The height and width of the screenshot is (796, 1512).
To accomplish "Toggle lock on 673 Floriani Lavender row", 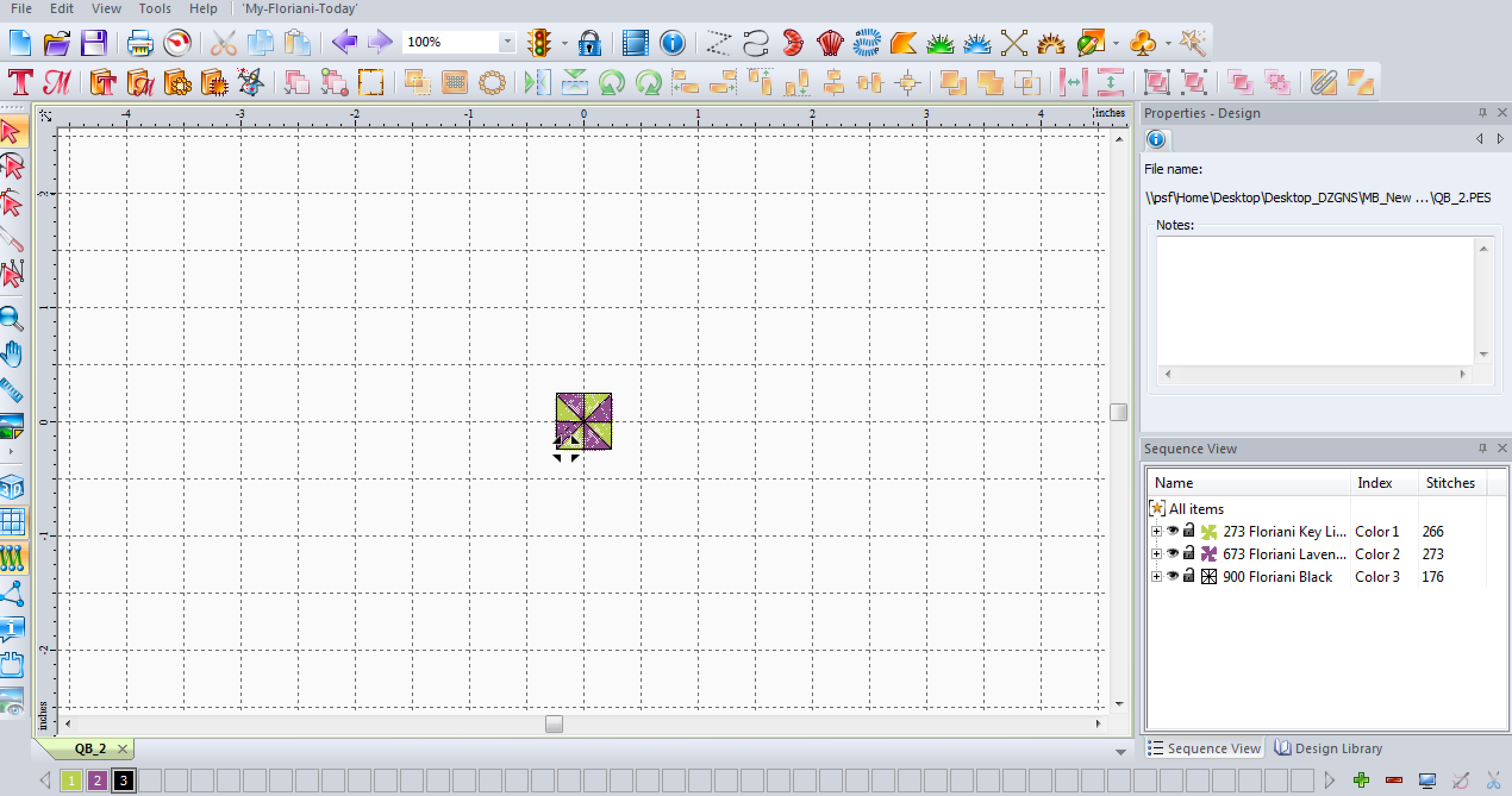I will [1189, 553].
